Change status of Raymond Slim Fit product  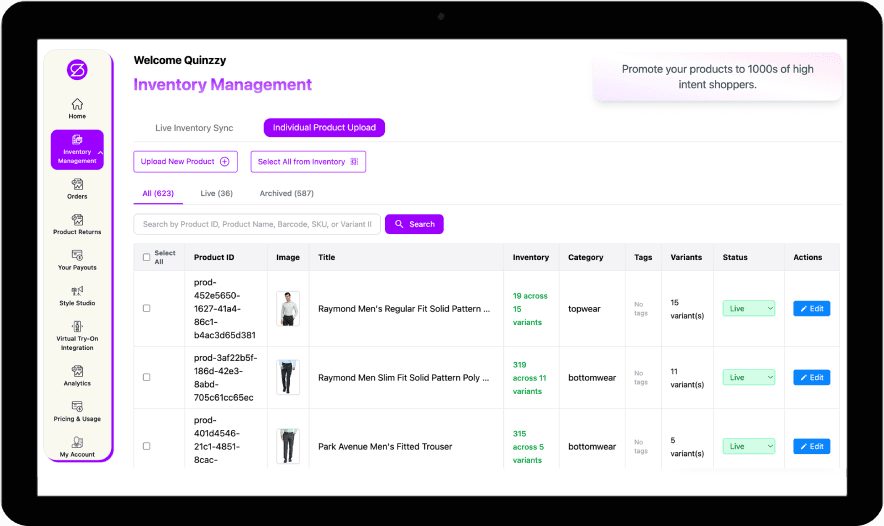[x=749, y=377]
